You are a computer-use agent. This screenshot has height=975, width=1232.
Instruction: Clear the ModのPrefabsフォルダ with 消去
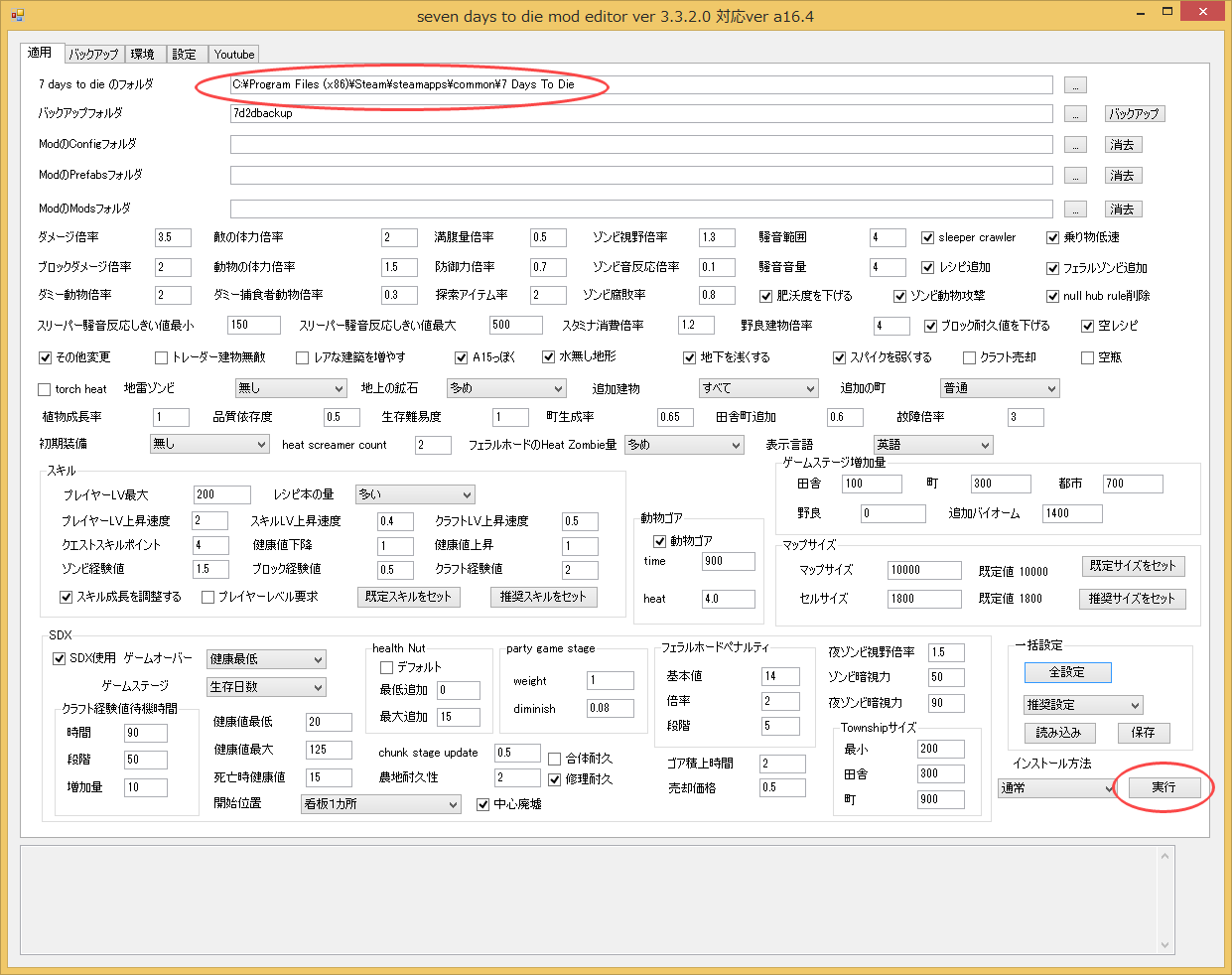pyautogui.click(x=1123, y=176)
